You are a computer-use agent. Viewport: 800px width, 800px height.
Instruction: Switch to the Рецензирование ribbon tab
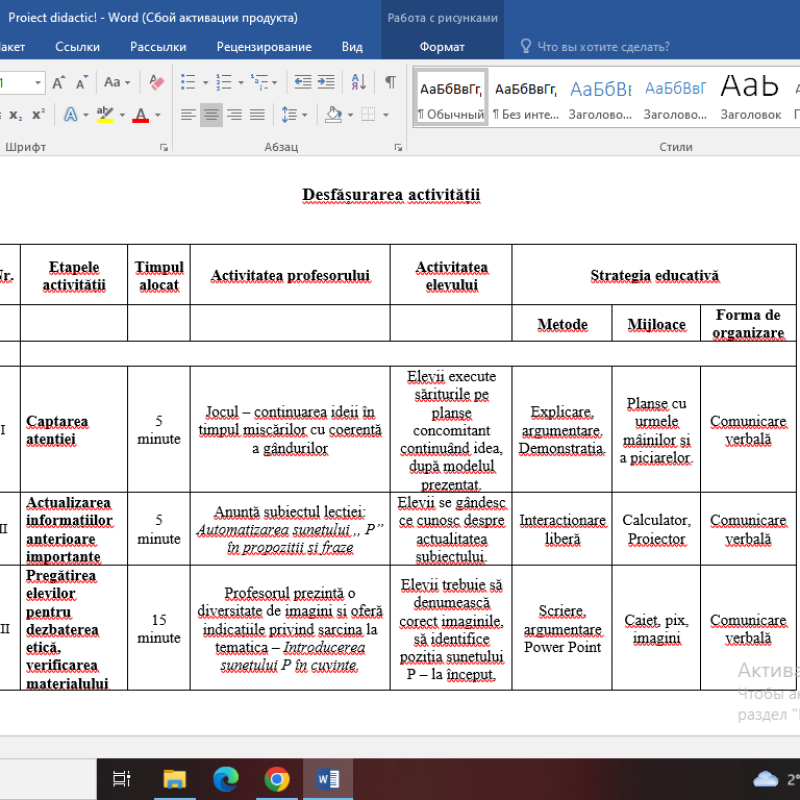(266, 46)
